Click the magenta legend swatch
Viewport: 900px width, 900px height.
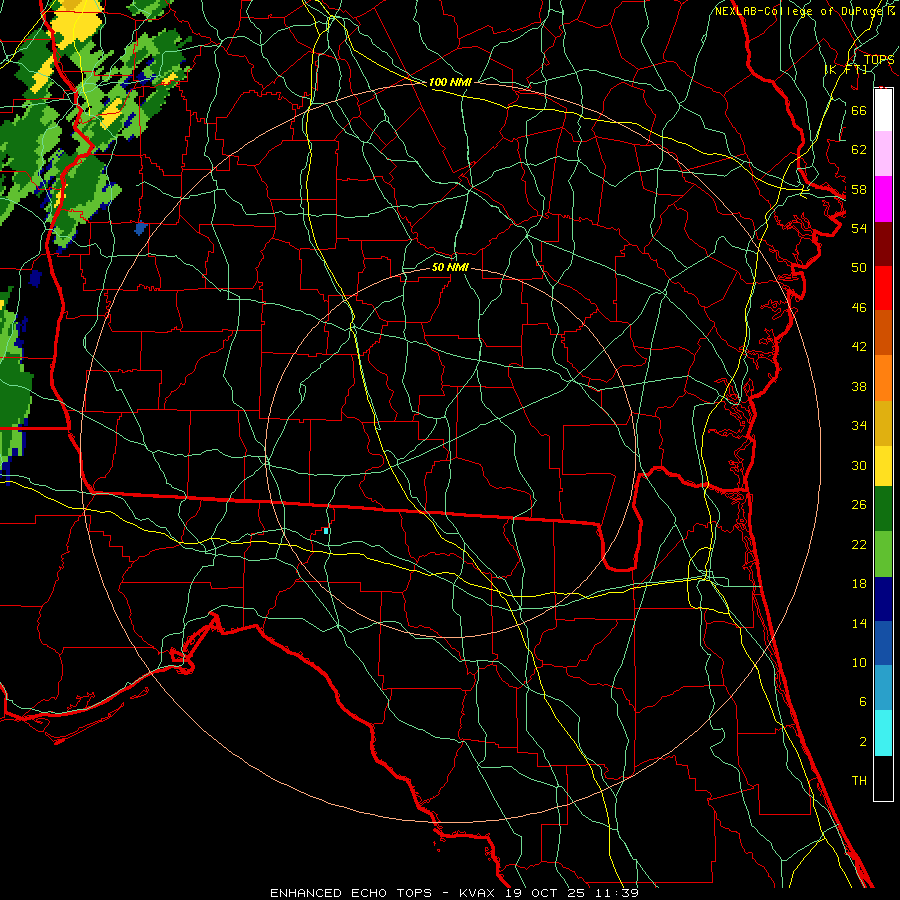[883, 199]
